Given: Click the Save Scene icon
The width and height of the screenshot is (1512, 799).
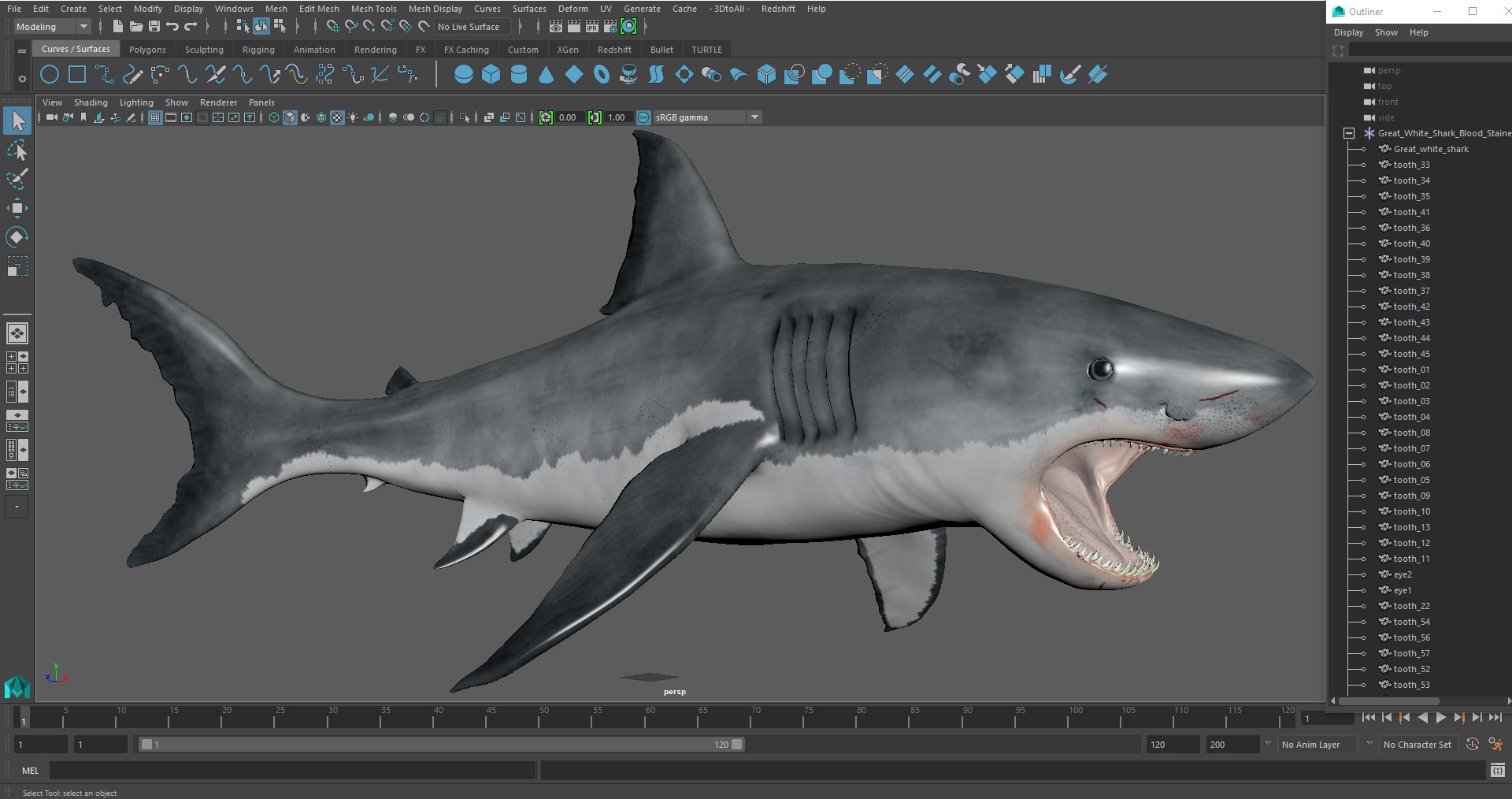Looking at the screenshot, I should pyautogui.click(x=154, y=27).
